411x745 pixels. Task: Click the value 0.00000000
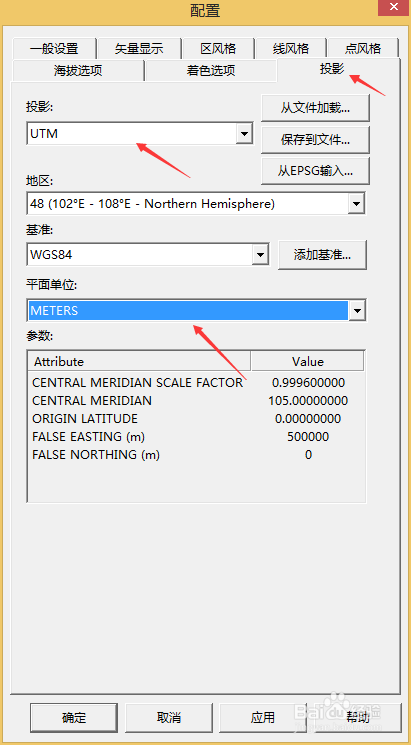tap(308, 419)
